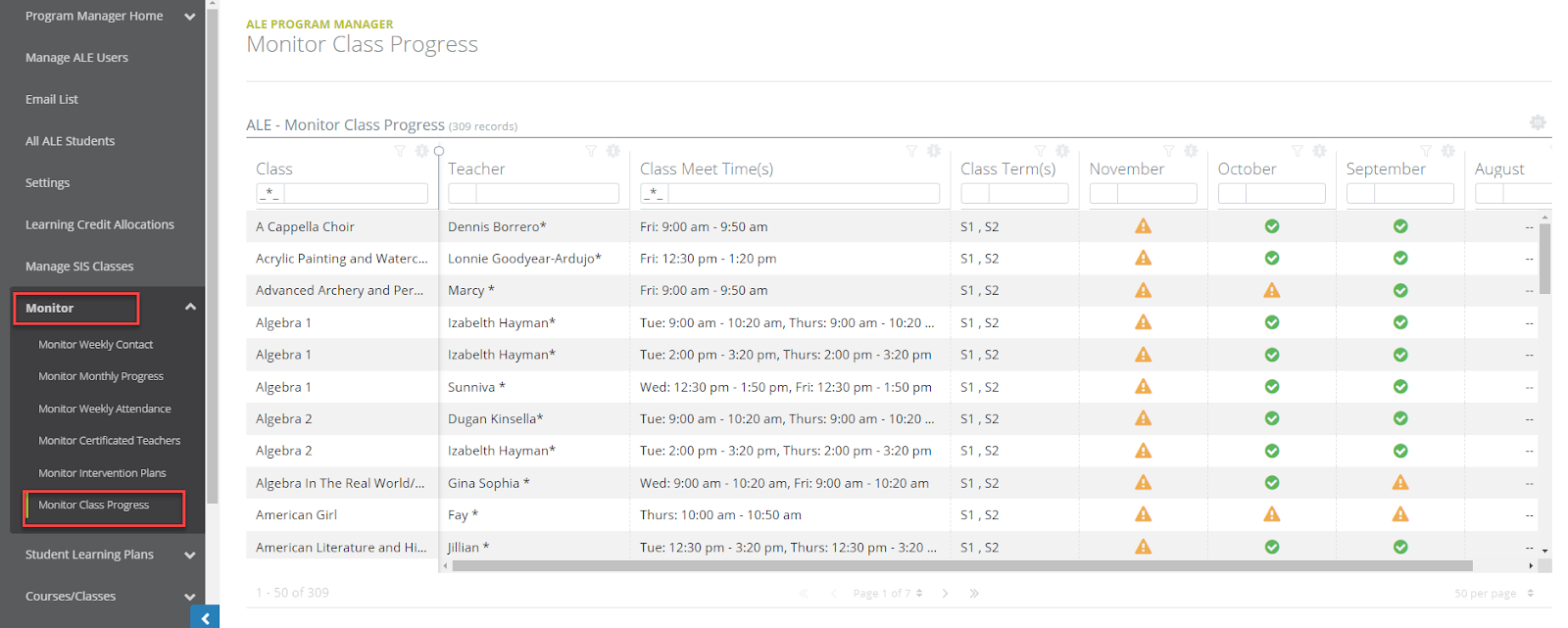Click September warning icon for American Girl

pyautogui.click(x=1400, y=514)
